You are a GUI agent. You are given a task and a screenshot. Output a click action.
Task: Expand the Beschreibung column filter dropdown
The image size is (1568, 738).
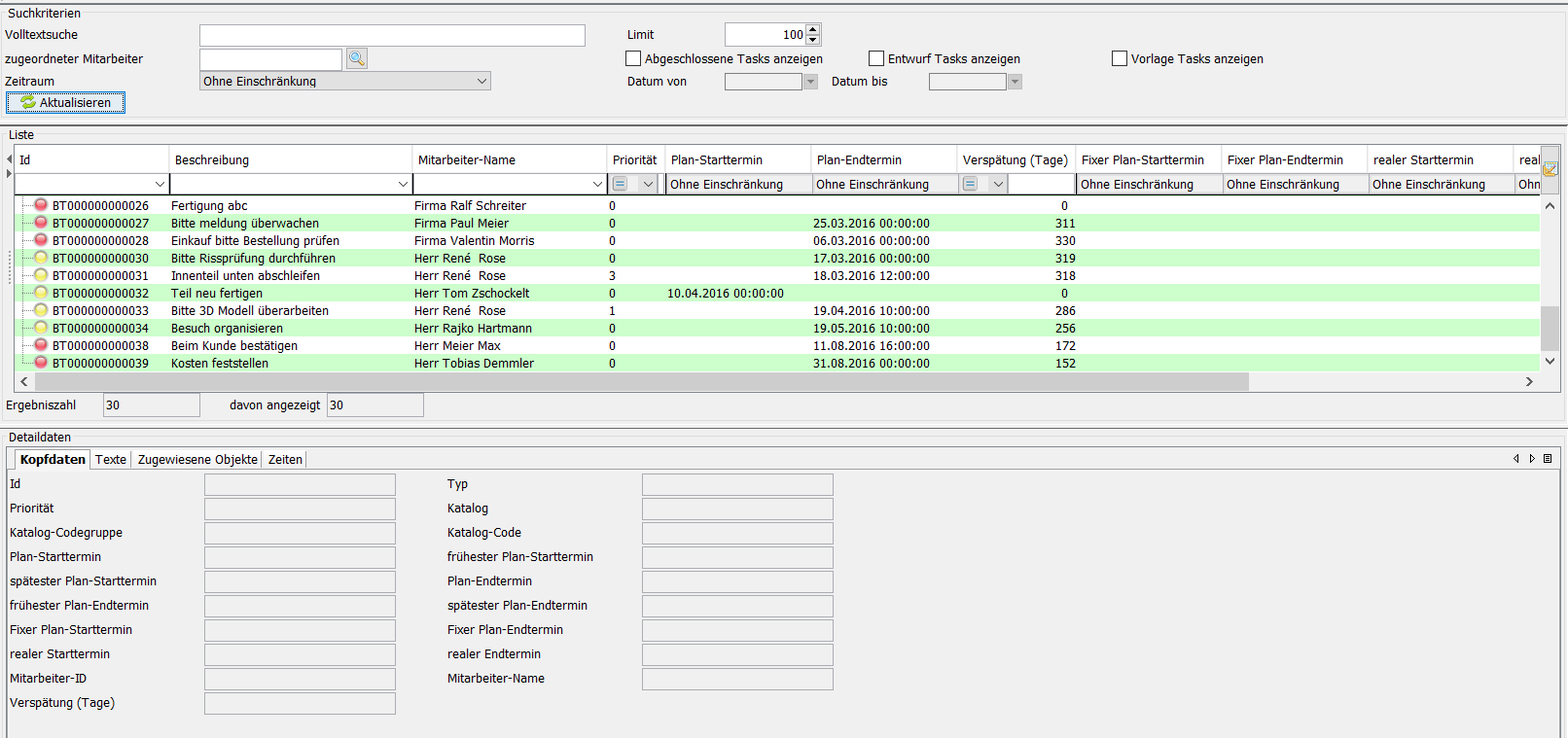[x=403, y=184]
